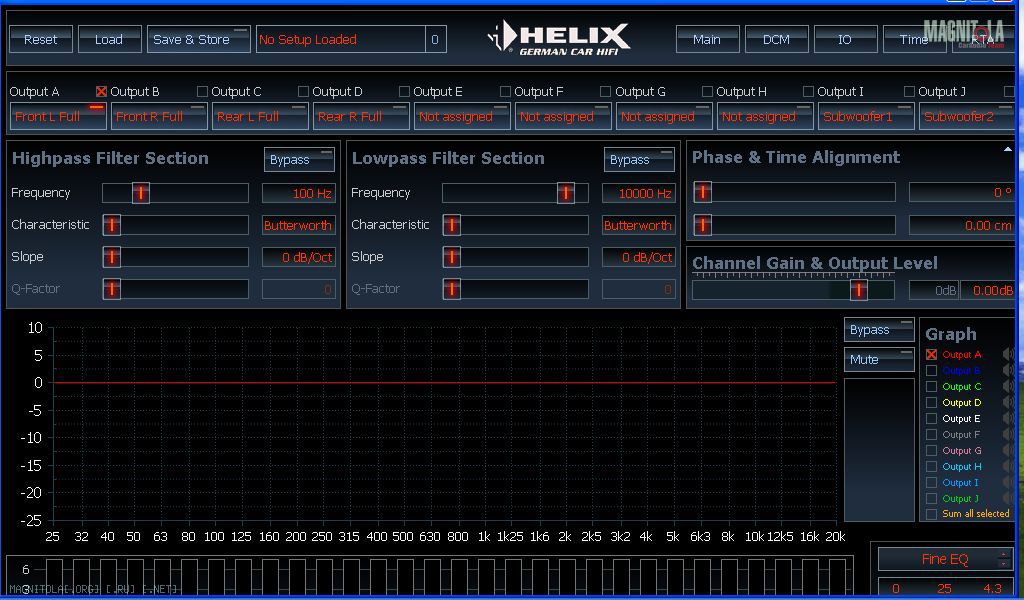Click the Highpass Slope slider handle

(112, 257)
